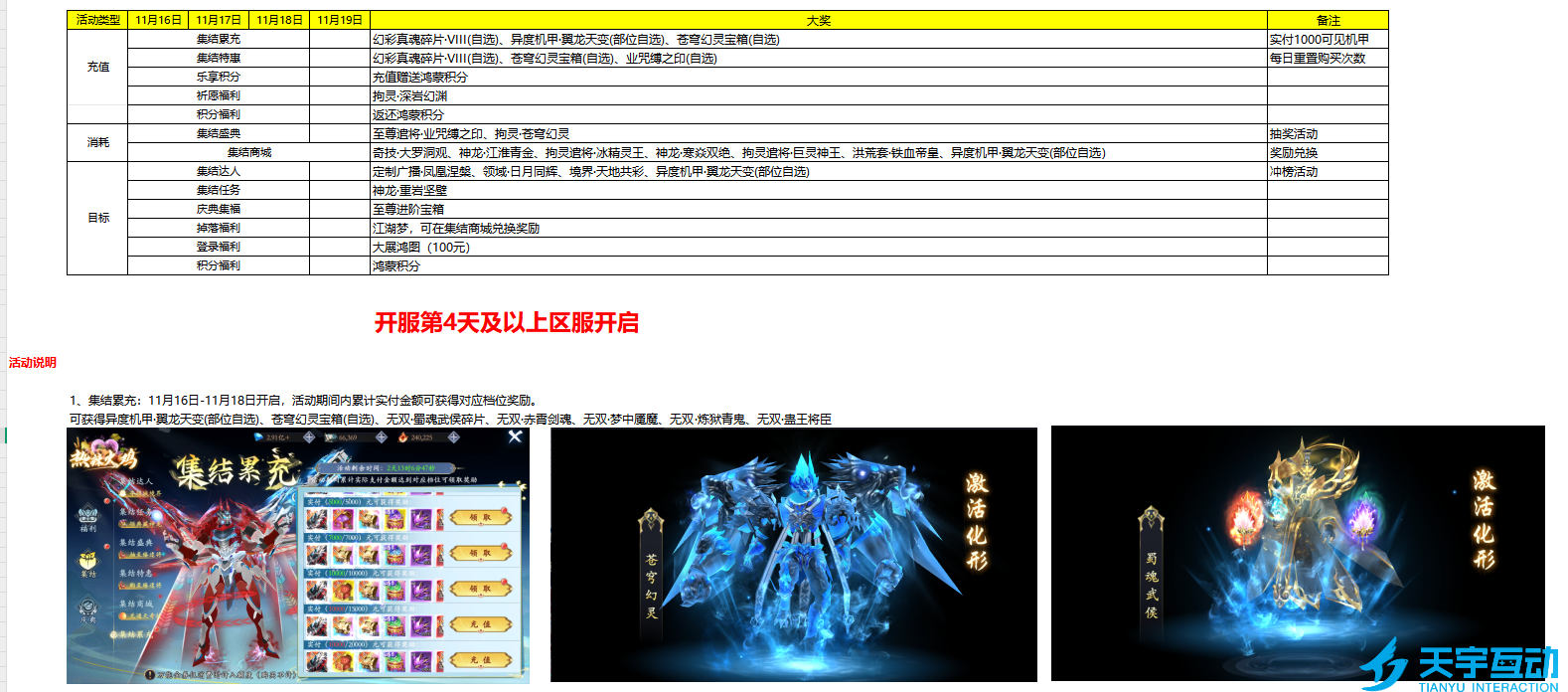Switch to the 集结达人 tab
This screenshot has height=692, width=1568.
(x=135, y=481)
